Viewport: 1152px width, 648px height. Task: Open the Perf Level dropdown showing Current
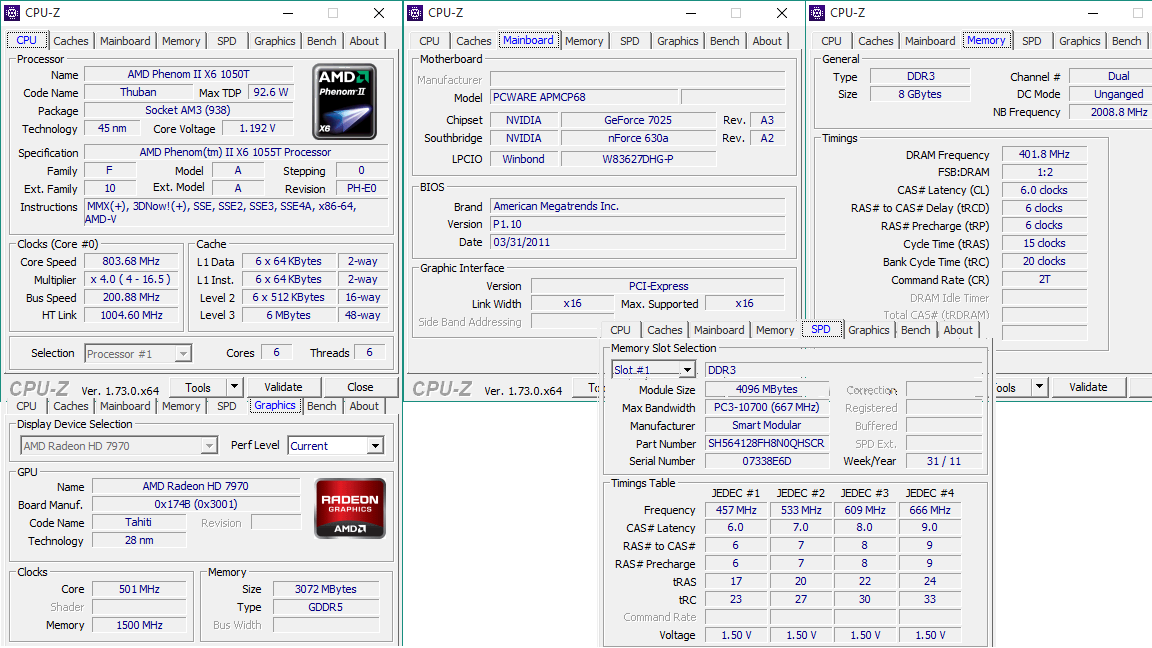click(336, 445)
